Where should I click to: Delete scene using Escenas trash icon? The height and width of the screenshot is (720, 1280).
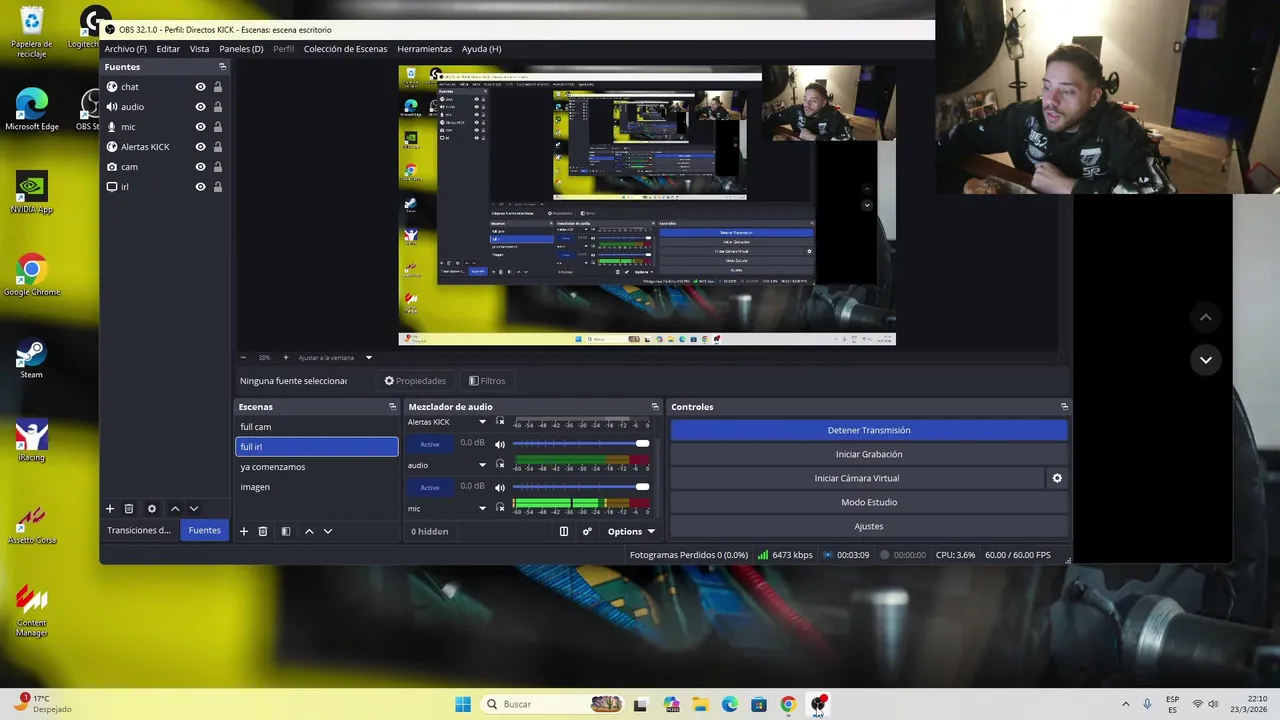point(263,531)
